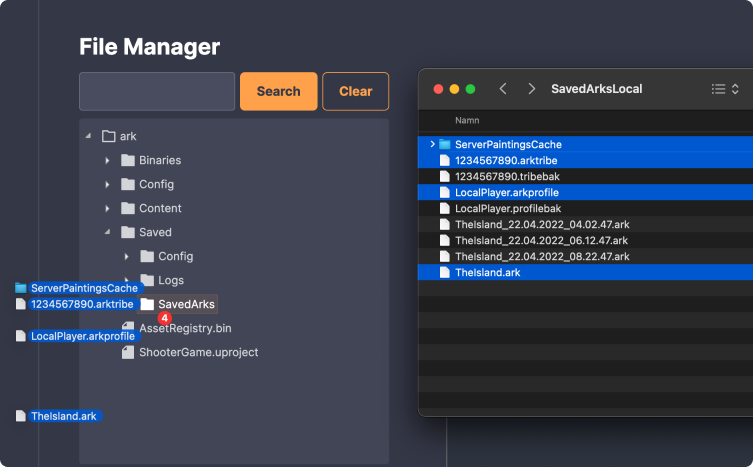The image size is (753, 467).
Task: Click LocalPlayer.profilebak file icon in Finder
Action: (445, 209)
